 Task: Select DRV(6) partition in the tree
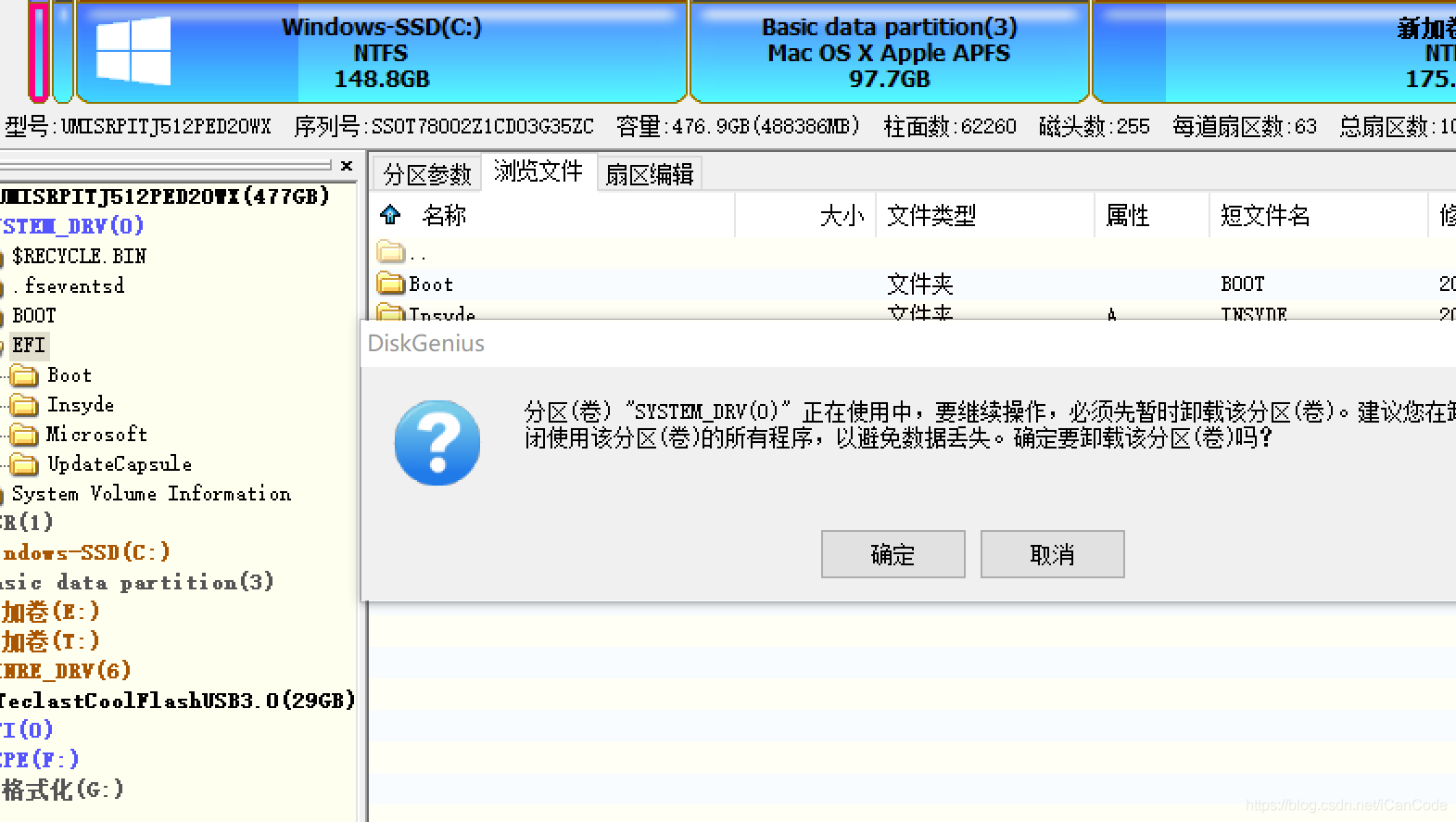(66, 671)
